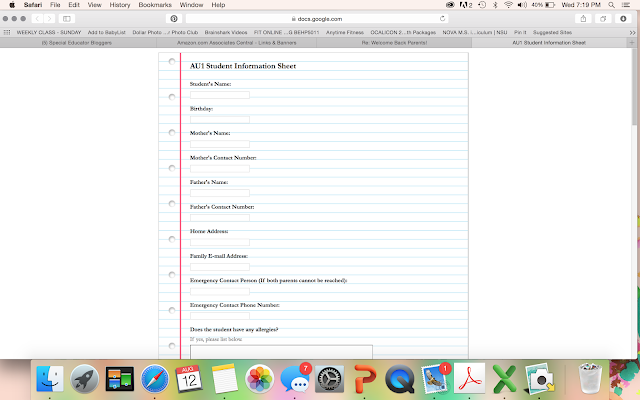Click Safari forward navigation arrow
Viewport: 640px width, 400px height.
(49, 19)
